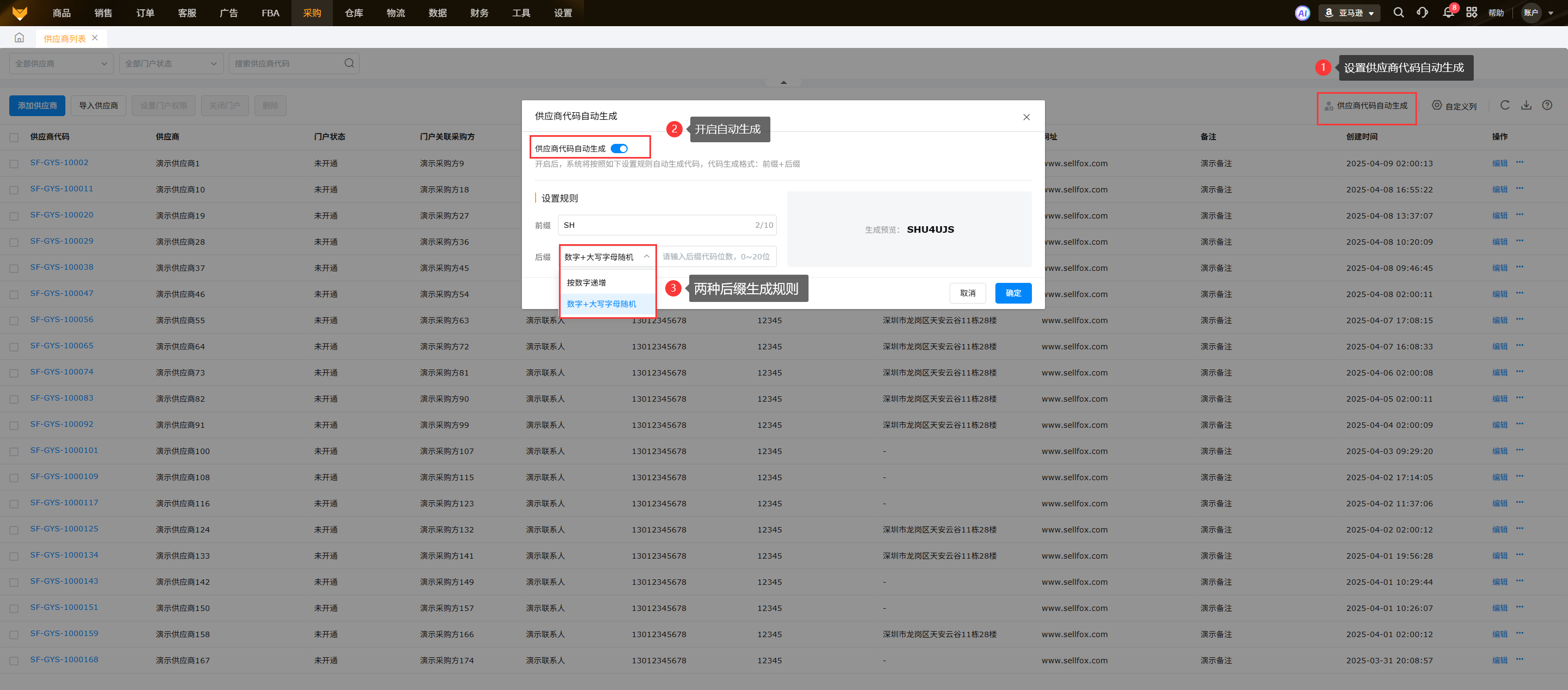Image resolution: width=1568 pixels, height=690 pixels.
Task: Expand the 全部供应商 dropdown filter
Action: pos(61,63)
